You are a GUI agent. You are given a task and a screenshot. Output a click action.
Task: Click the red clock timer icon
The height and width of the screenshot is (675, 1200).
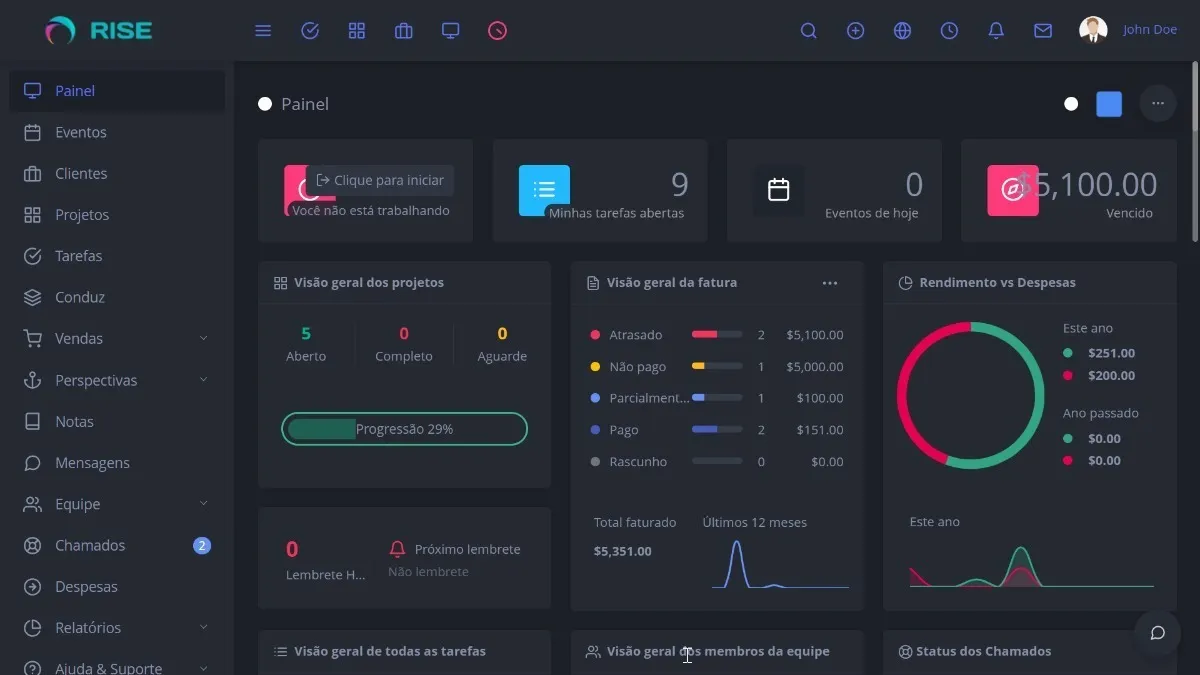coord(497,31)
